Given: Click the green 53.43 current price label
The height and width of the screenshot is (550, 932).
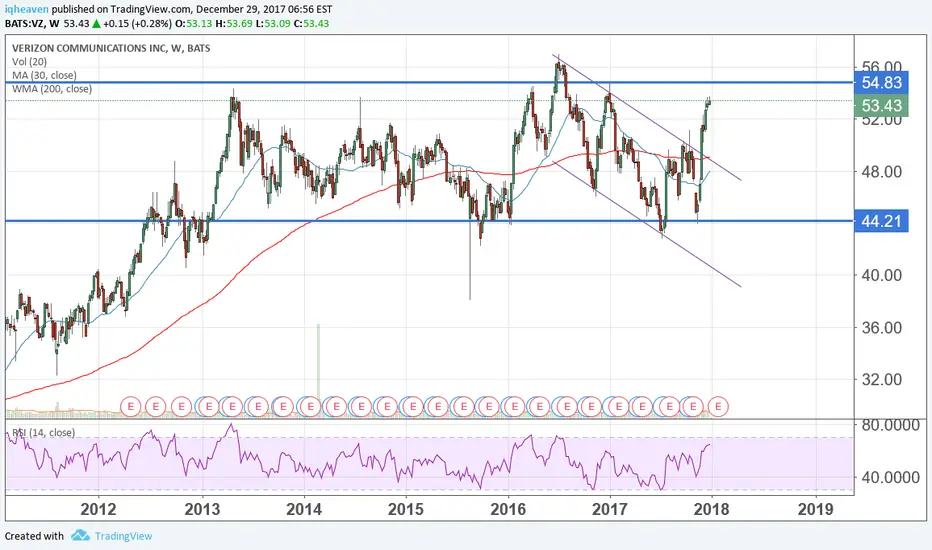Looking at the screenshot, I should point(881,106).
